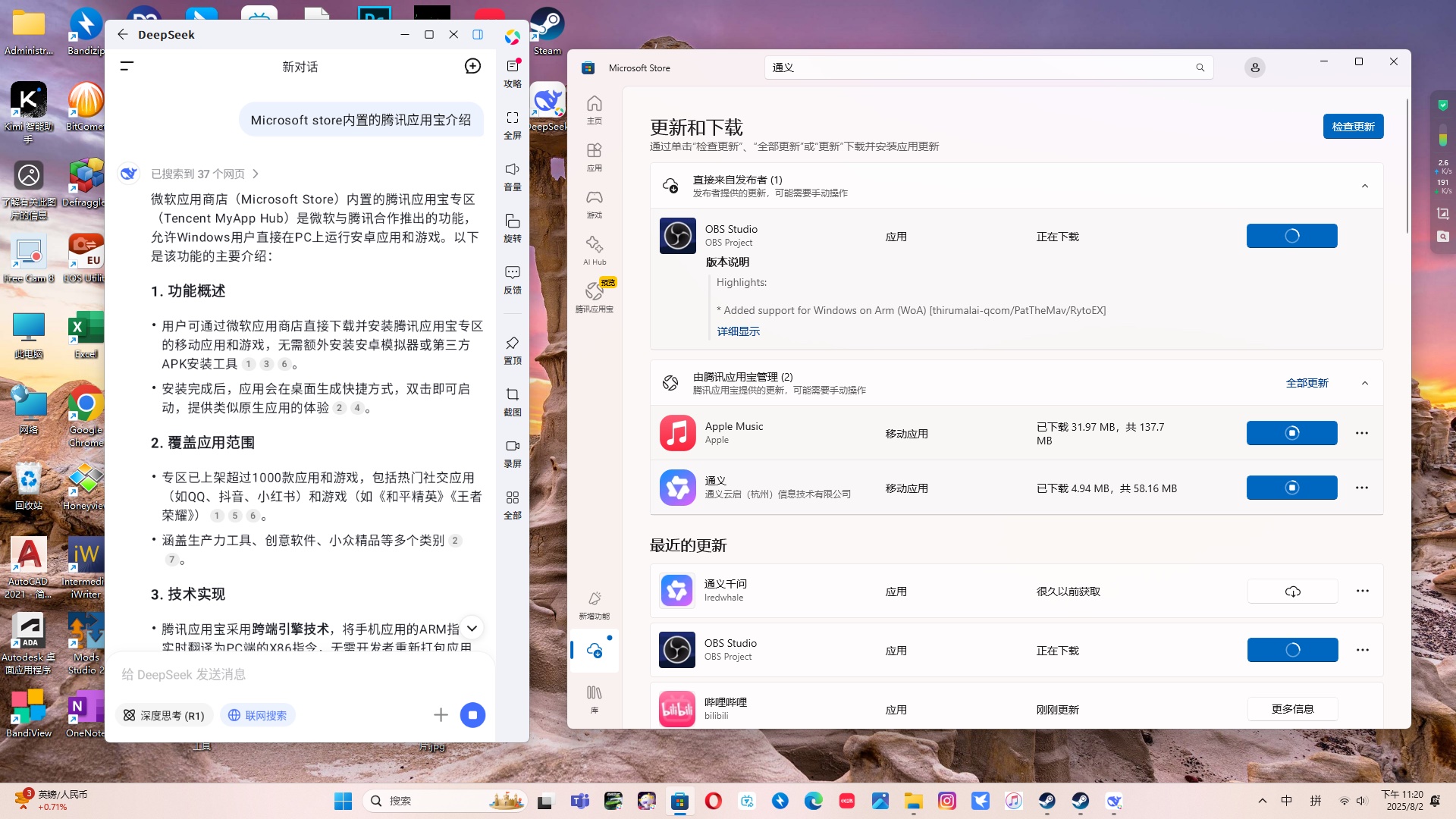Open Store downloads page icon
This screenshot has width=1456, height=819.
tap(595, 651)
